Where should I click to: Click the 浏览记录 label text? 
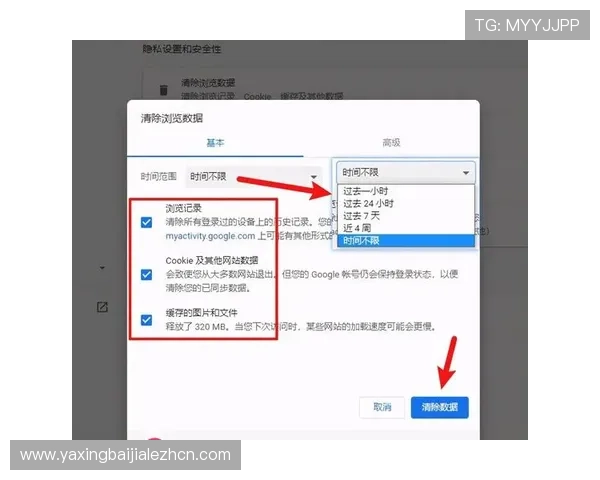[183, 208]
